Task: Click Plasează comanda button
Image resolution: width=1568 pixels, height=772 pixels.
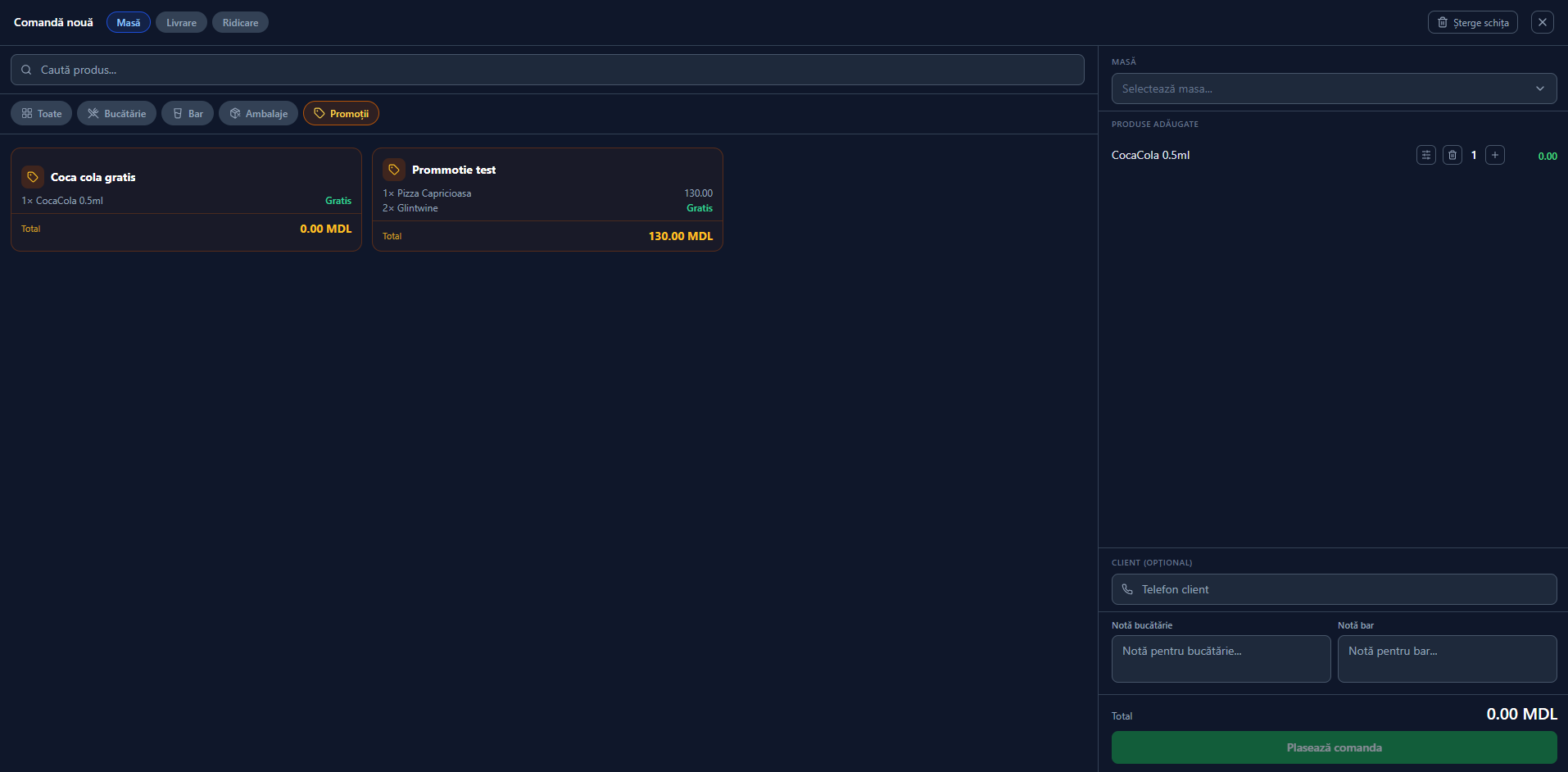Action: click(1334, 747)
